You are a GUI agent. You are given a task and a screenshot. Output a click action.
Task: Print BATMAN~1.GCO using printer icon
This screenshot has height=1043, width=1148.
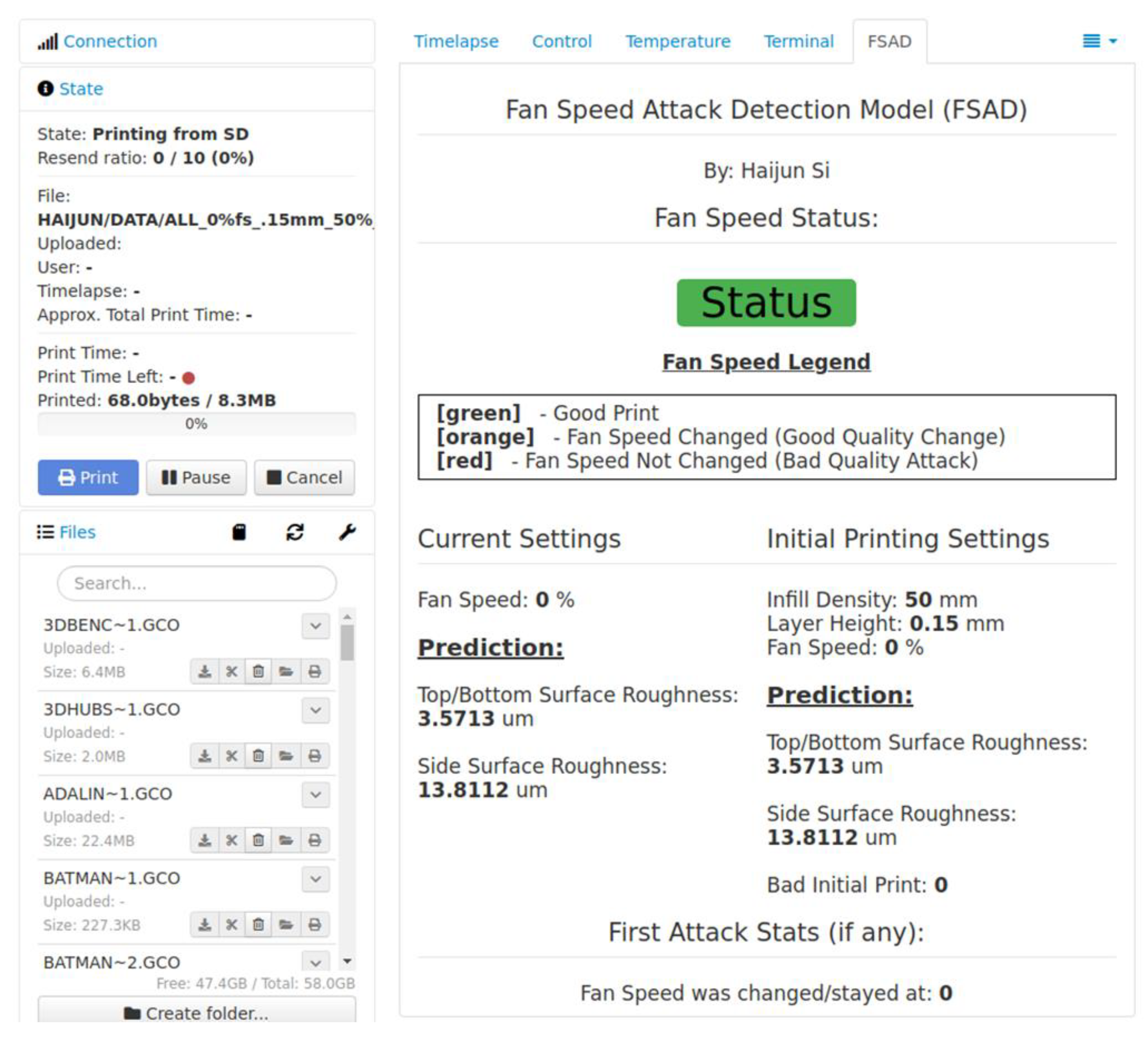point(314,924)
